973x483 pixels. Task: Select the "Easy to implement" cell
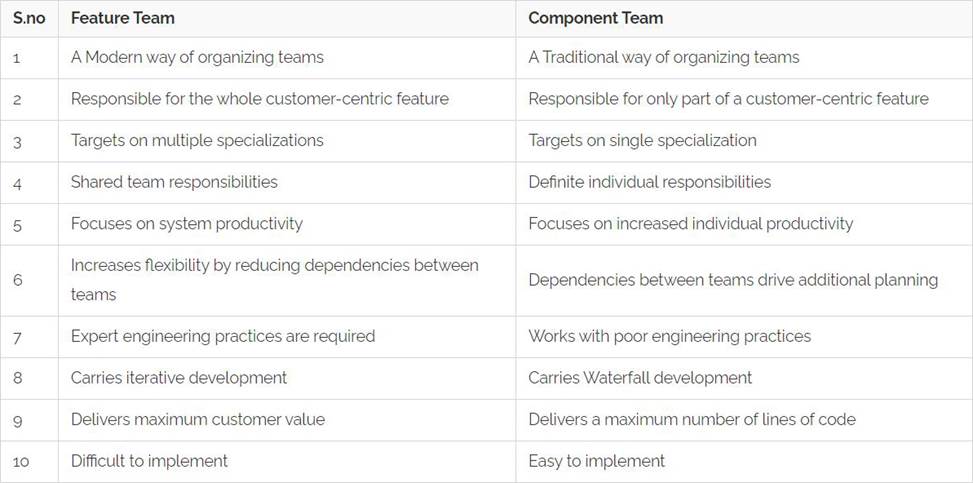click(x=596, y=461)
